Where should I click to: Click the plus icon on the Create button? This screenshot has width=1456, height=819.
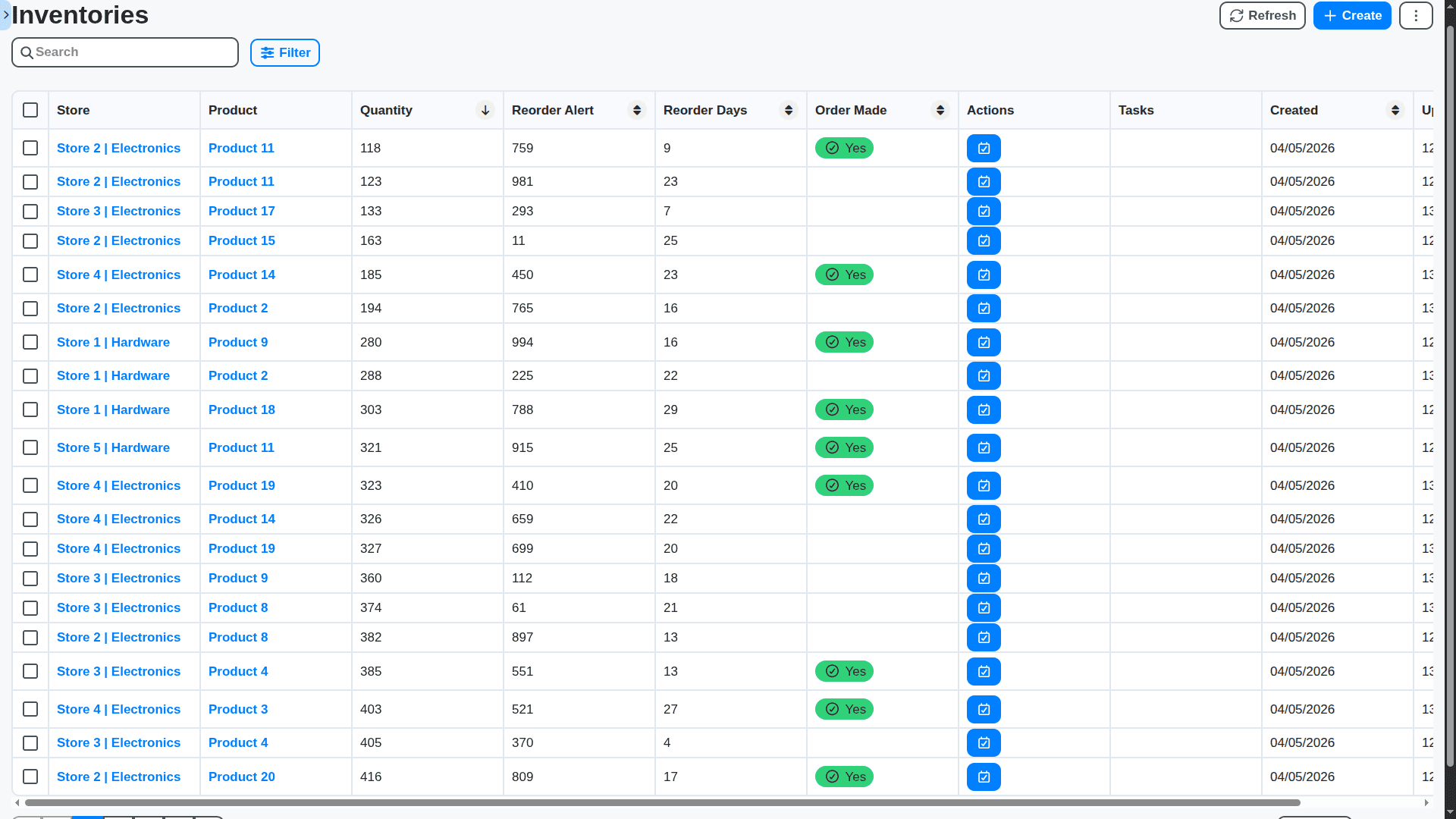(x=1329, y=15)
